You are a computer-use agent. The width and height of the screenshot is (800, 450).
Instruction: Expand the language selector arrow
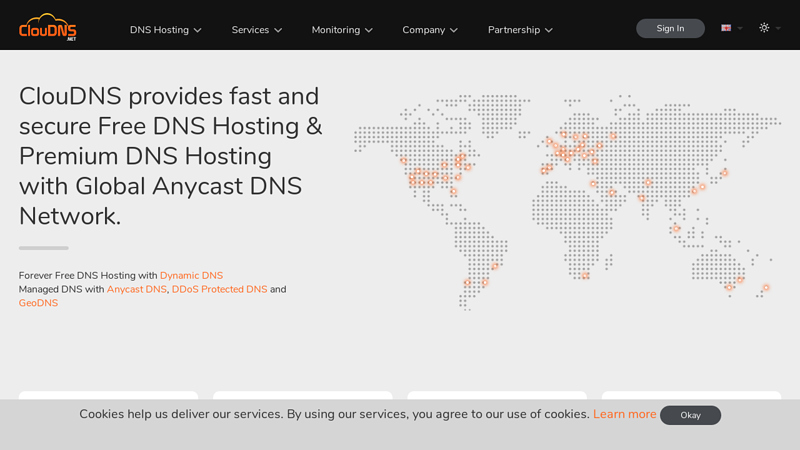(740, 29)
